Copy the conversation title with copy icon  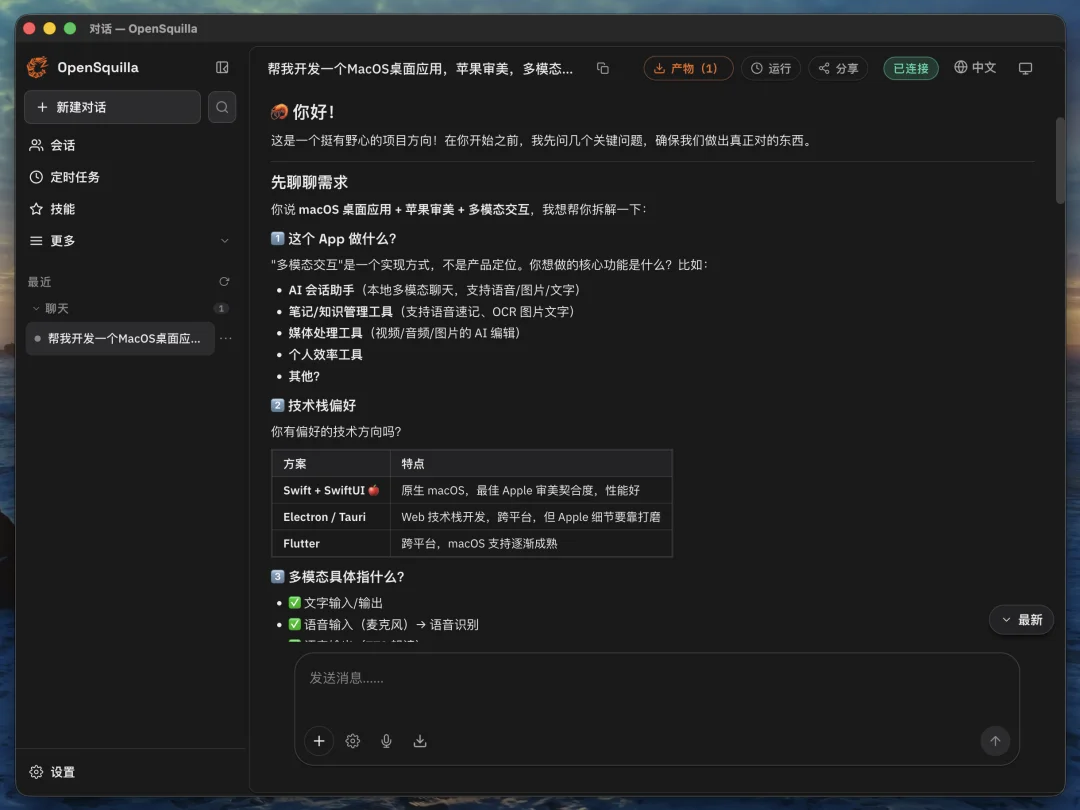point(603,68)
